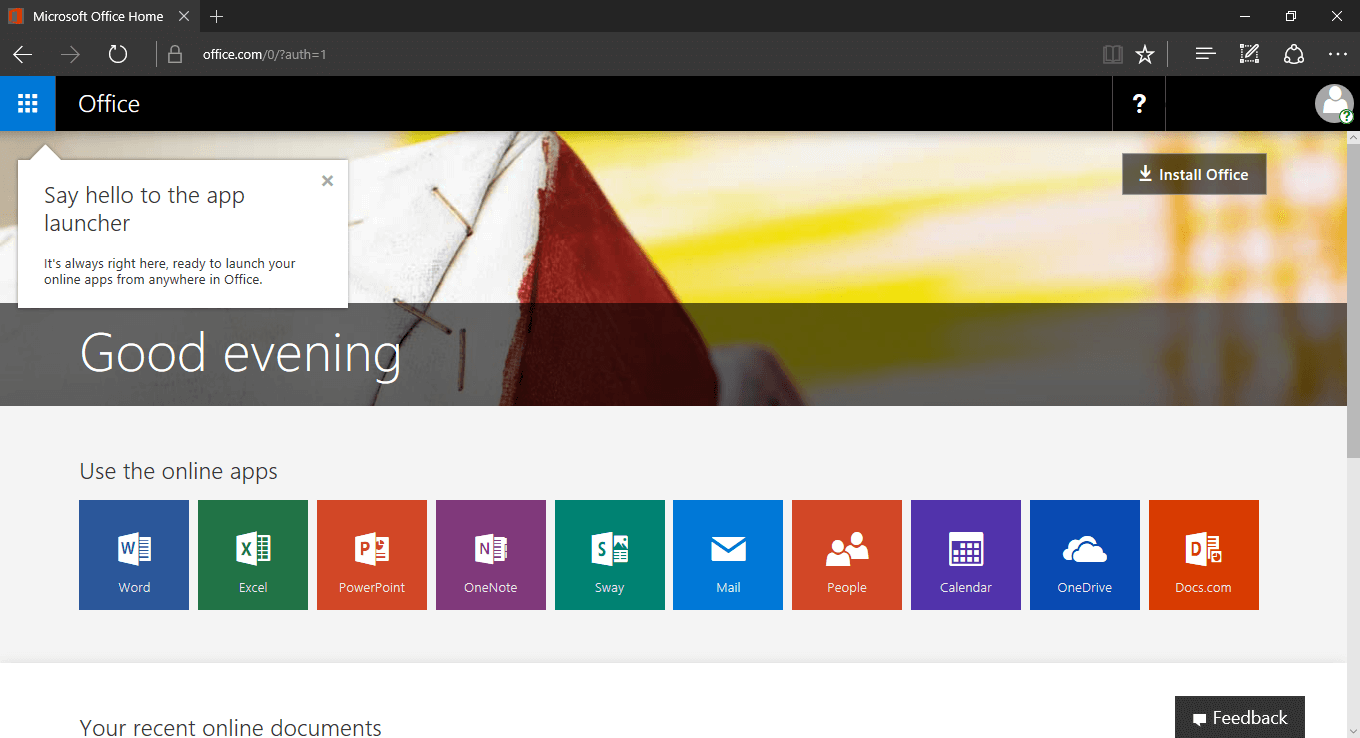Viewport: 1360px width, 738px height.
Task: Open Edge More actions ellipsis
Action: (x=1338, y=54)
